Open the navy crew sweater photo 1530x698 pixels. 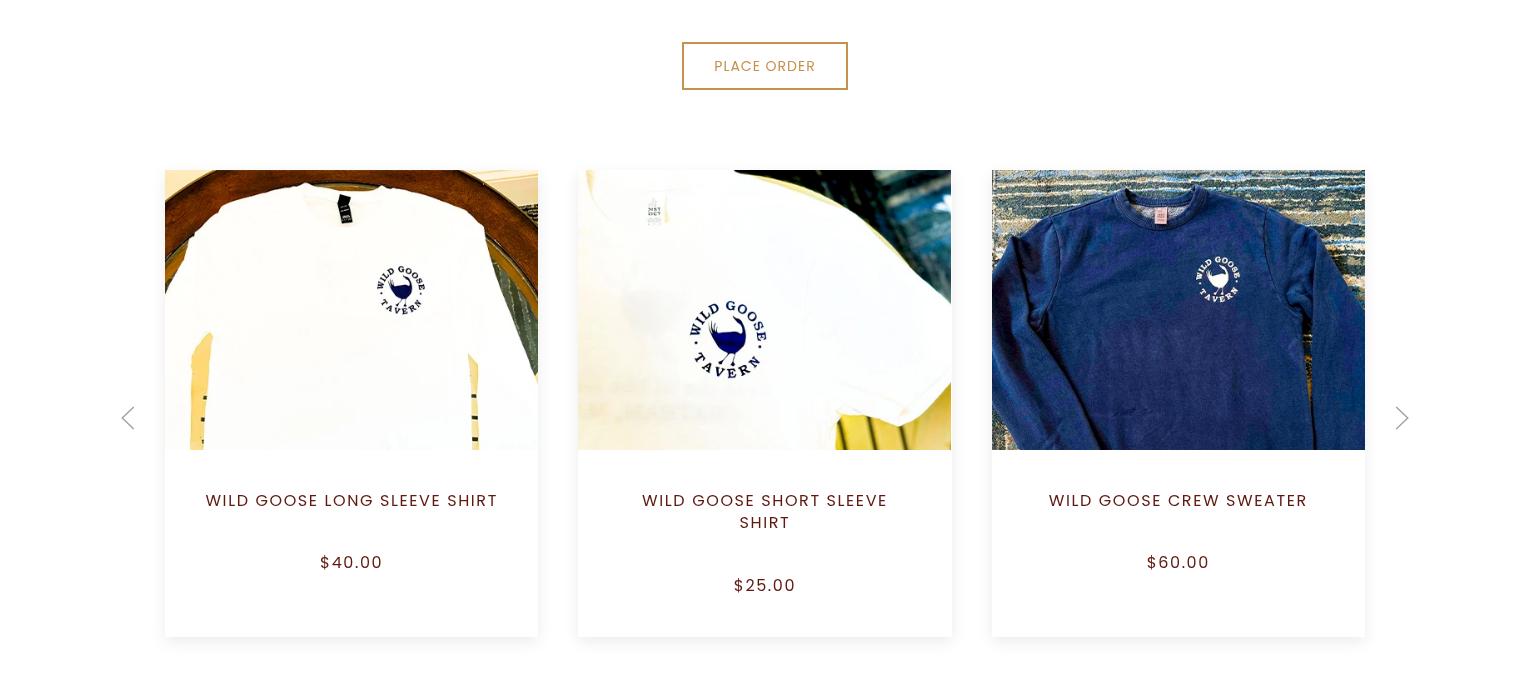(1178, 310)
